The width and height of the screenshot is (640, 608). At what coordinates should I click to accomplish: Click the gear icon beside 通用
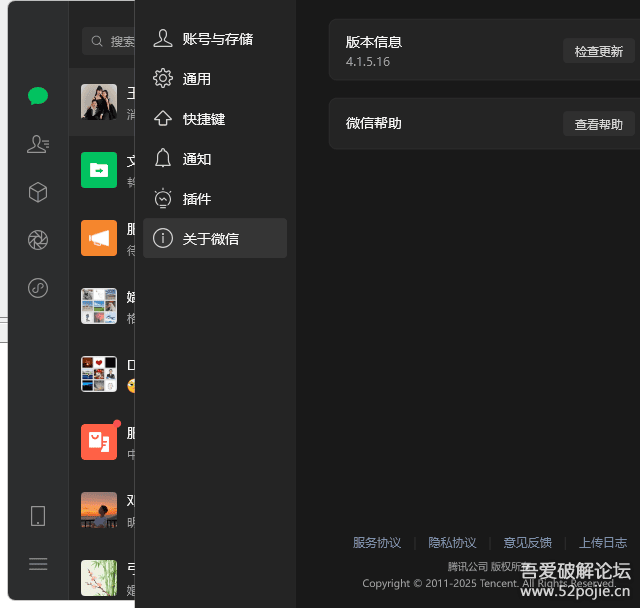click(x=163, y=78)
